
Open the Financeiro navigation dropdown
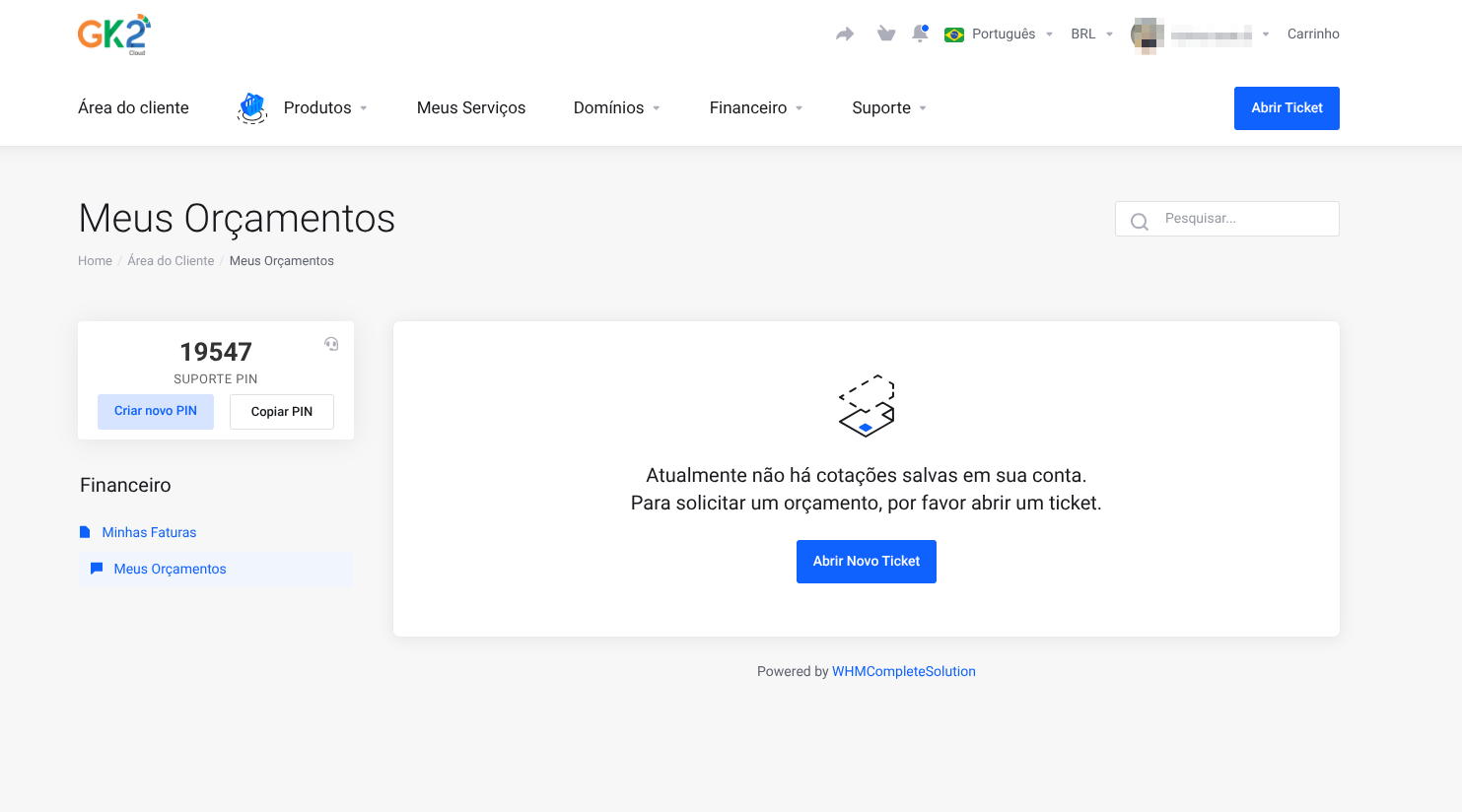755,108
